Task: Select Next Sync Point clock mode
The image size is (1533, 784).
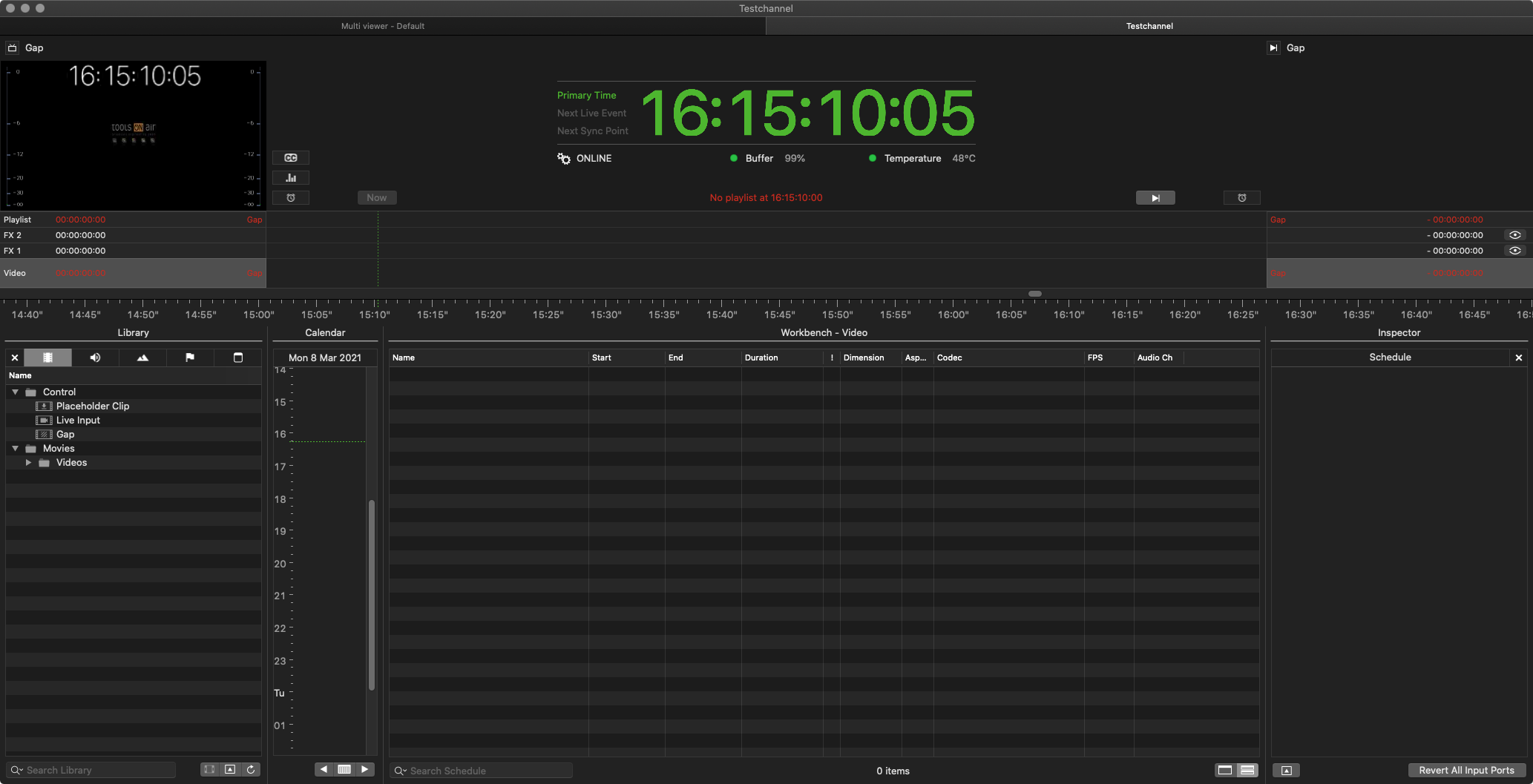Action: (x=593, y=131)
